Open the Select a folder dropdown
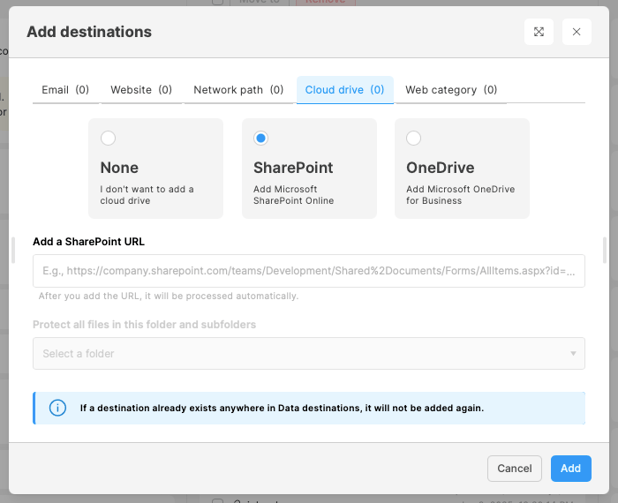The height and width of the screenshot is (503, 618). point(309,354)
